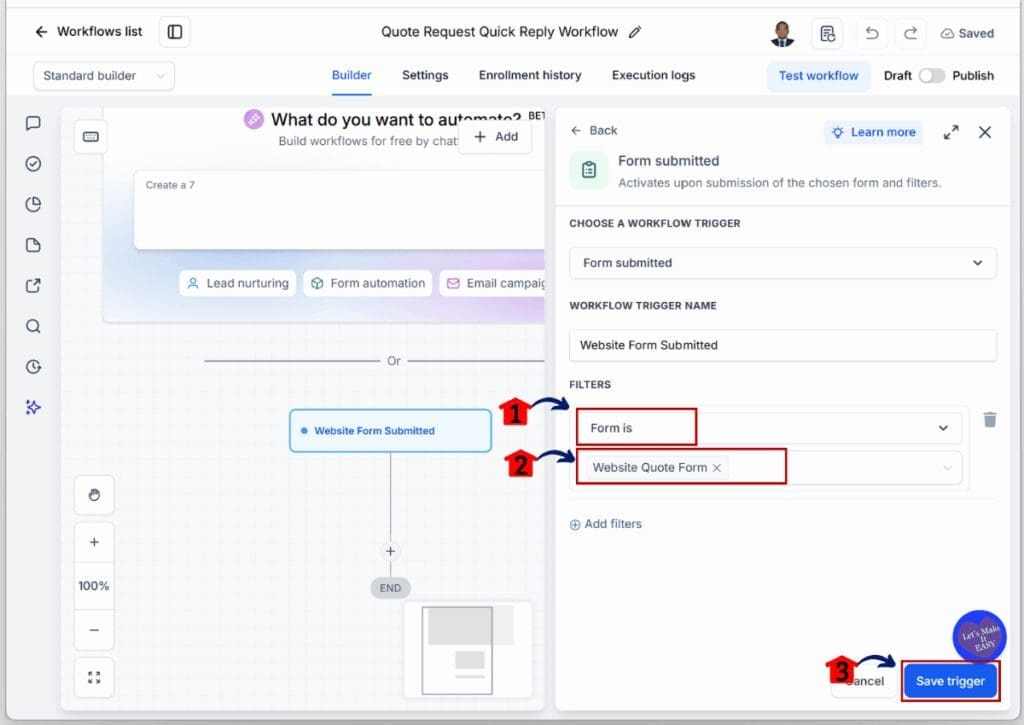Image resolution: width=1024 pixels, height=725 pixels.
Task: Edit workflow name with pencil icon
Action: (x=635, y=32)
